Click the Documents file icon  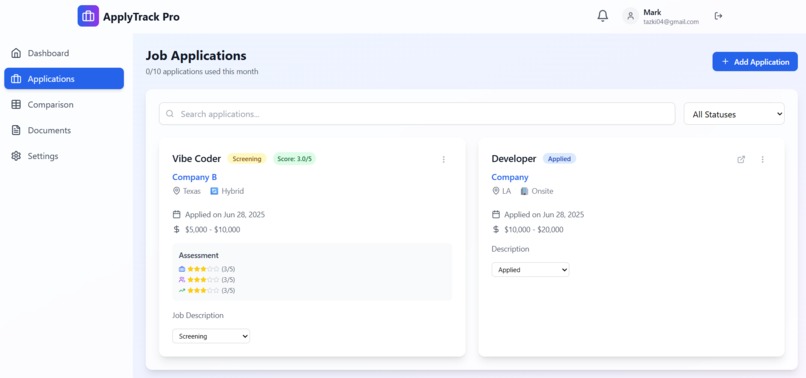point(16,130)
